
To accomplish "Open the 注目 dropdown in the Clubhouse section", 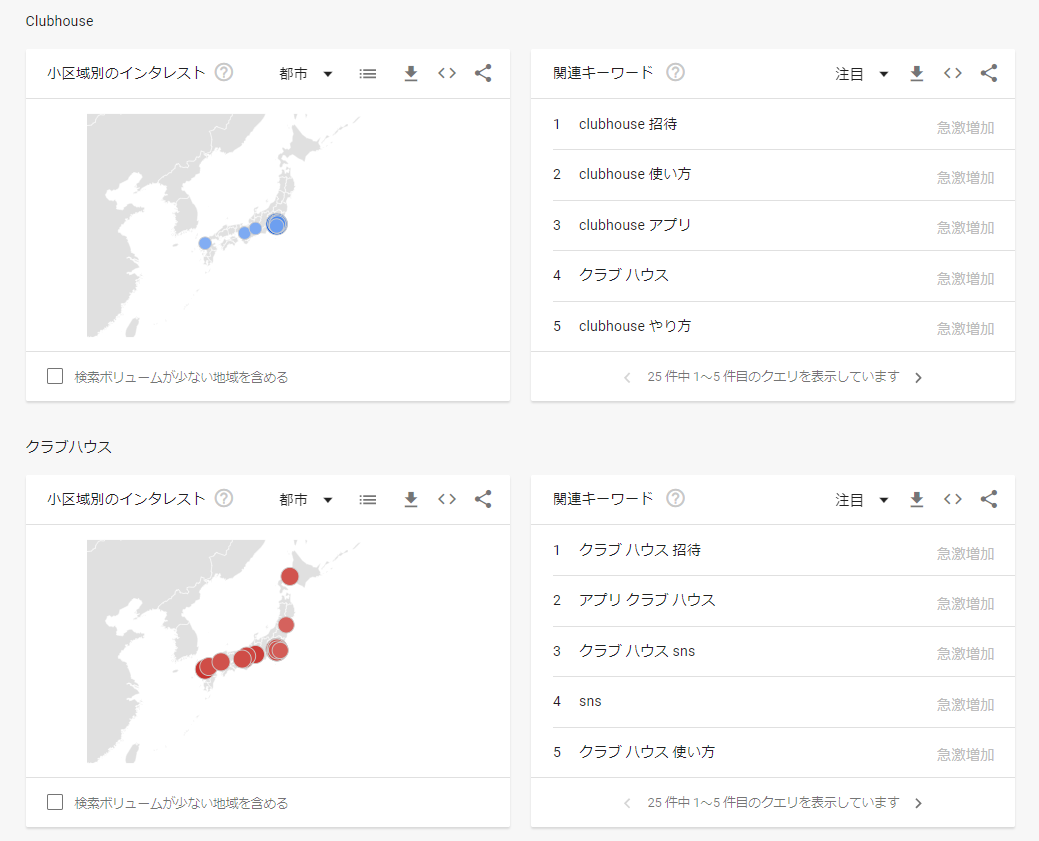I will pyautogui.click(x=861, y=74).
